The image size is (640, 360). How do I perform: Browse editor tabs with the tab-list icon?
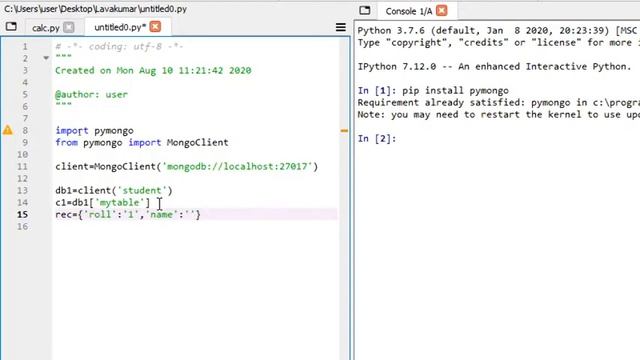point(11,27)
